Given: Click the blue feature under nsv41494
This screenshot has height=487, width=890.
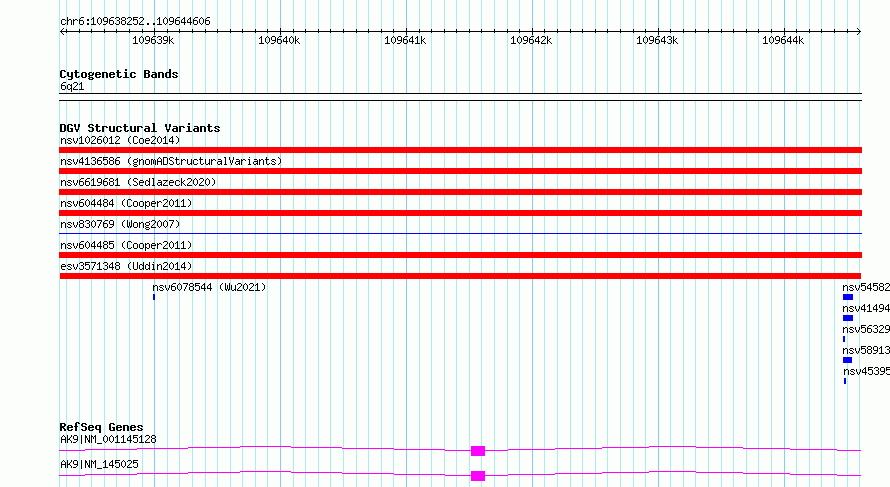Looking at the screenshot, I should (848, 318).
